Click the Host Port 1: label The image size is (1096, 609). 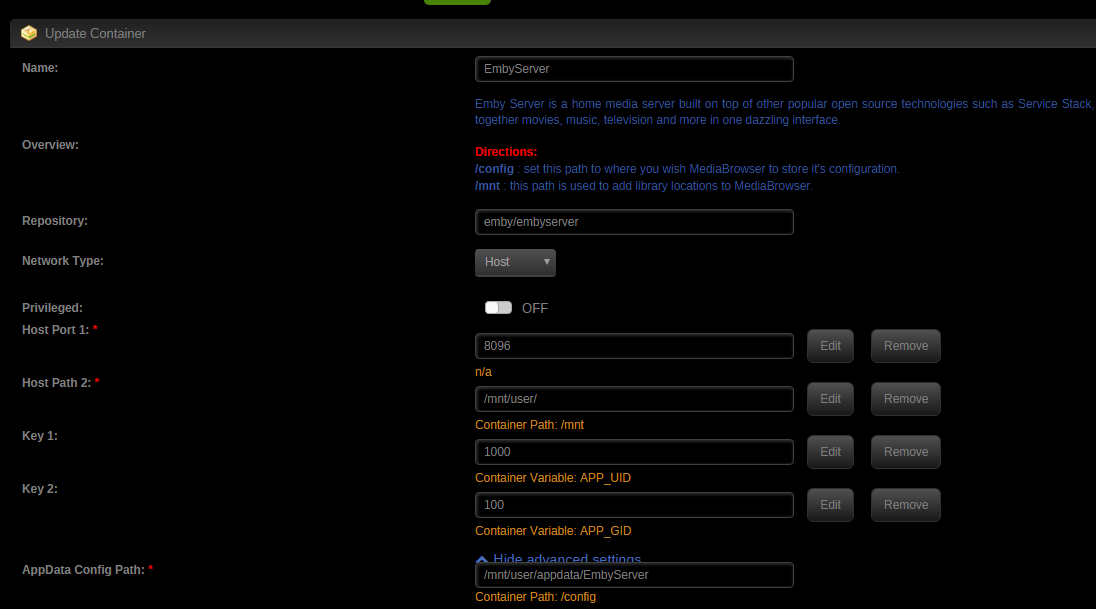point(55,329)
